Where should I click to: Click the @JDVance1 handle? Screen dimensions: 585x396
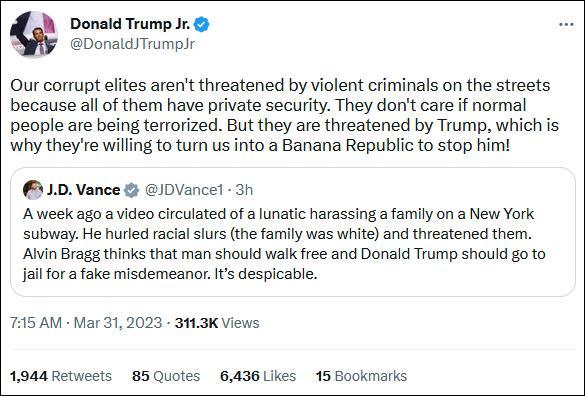(x=184, y=190)
